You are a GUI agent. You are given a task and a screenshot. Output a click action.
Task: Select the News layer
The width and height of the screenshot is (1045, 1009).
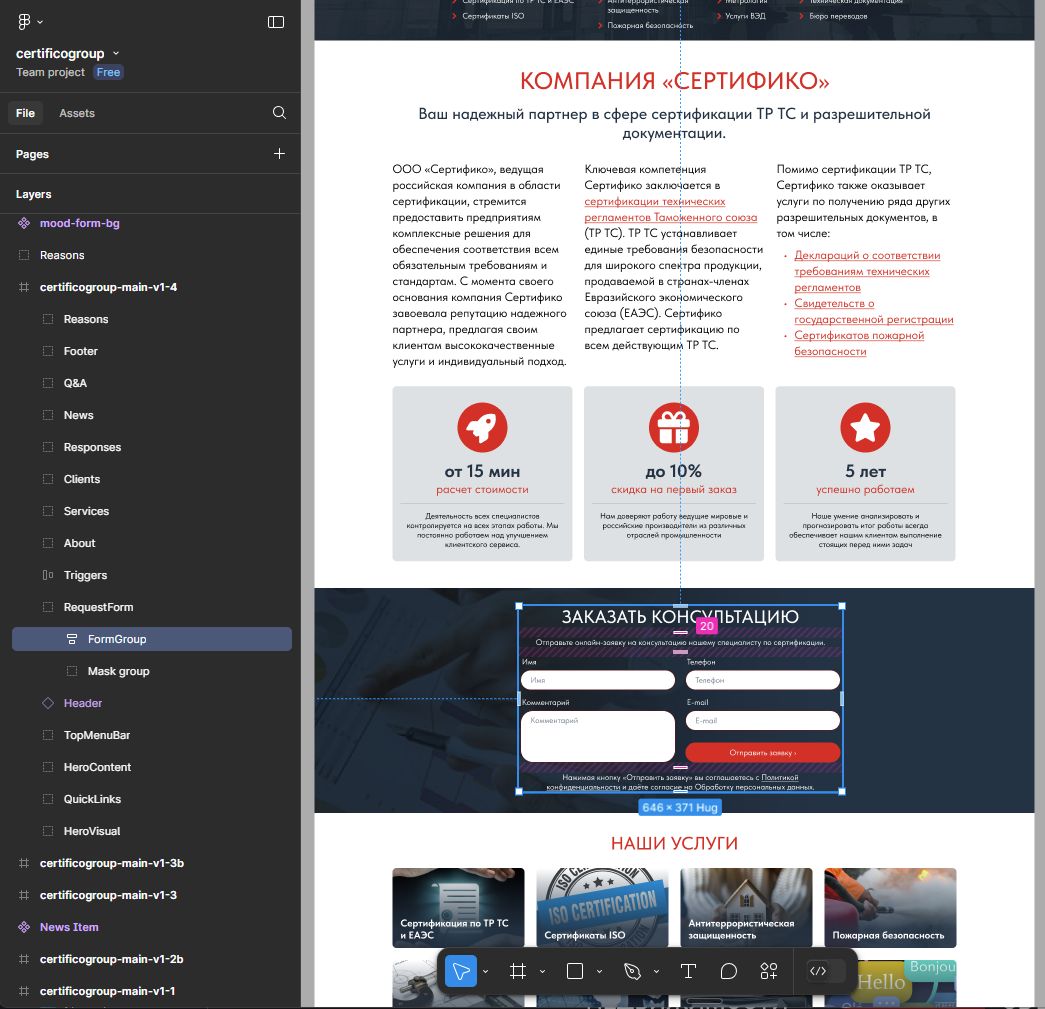pyautogui.click(x=78, y=415)
